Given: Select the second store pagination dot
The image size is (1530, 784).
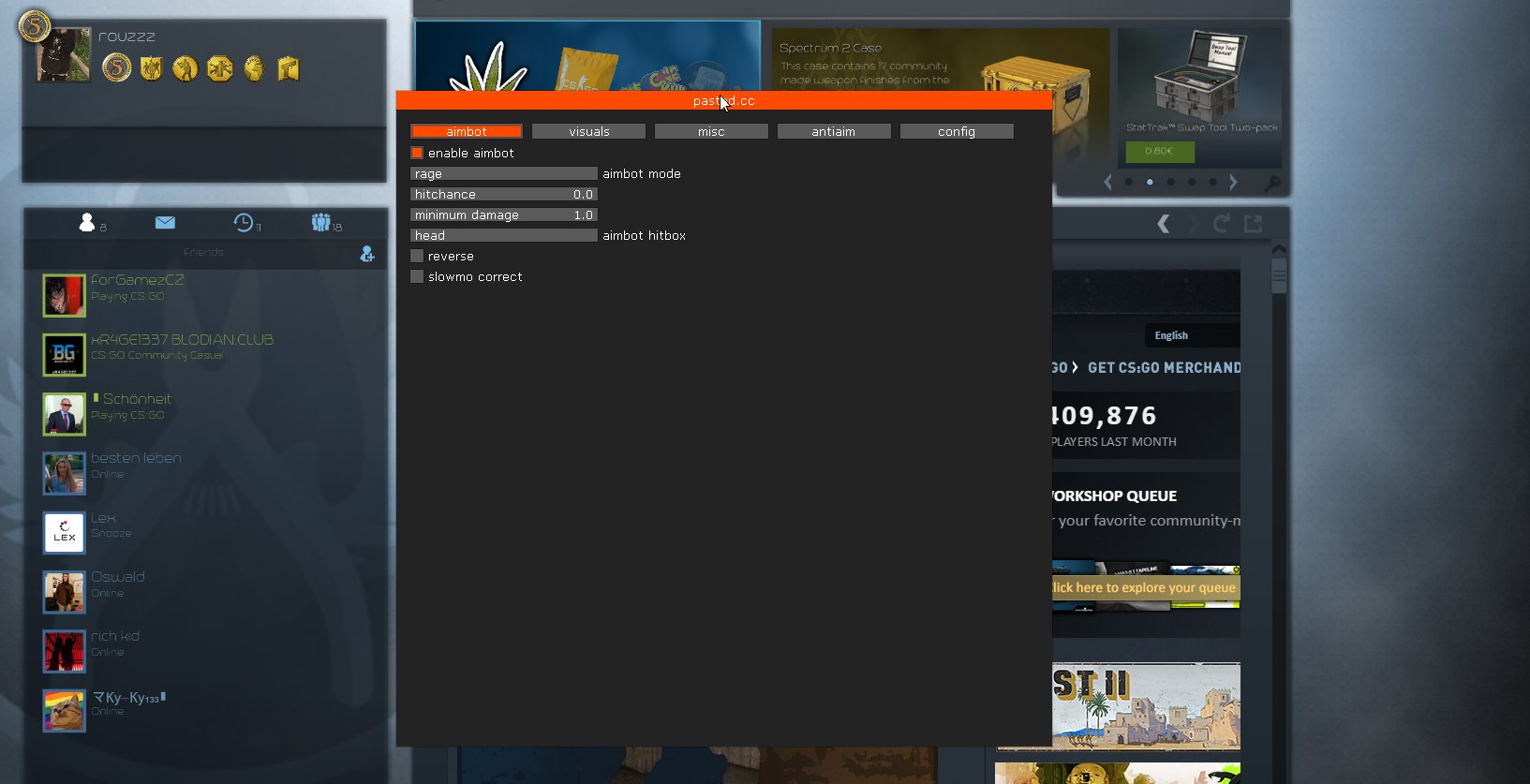Looking at the screenshot, I should pos(1150,182).
